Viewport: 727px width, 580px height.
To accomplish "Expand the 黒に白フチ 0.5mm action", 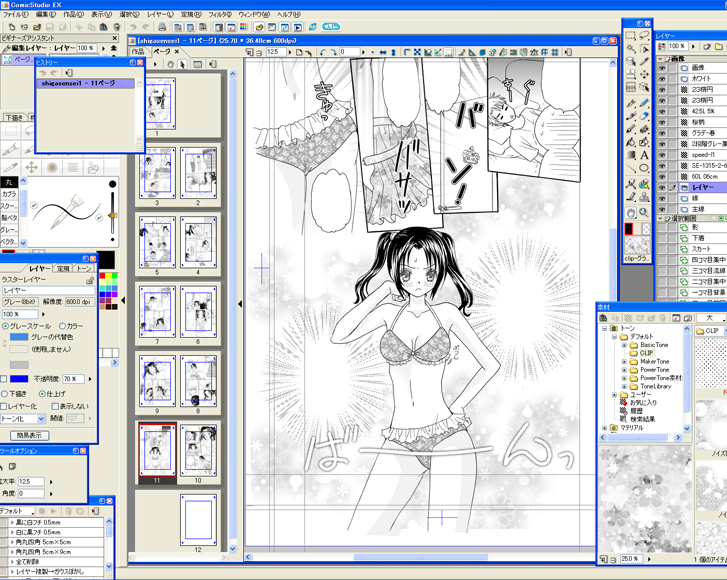I will point(12,522).
